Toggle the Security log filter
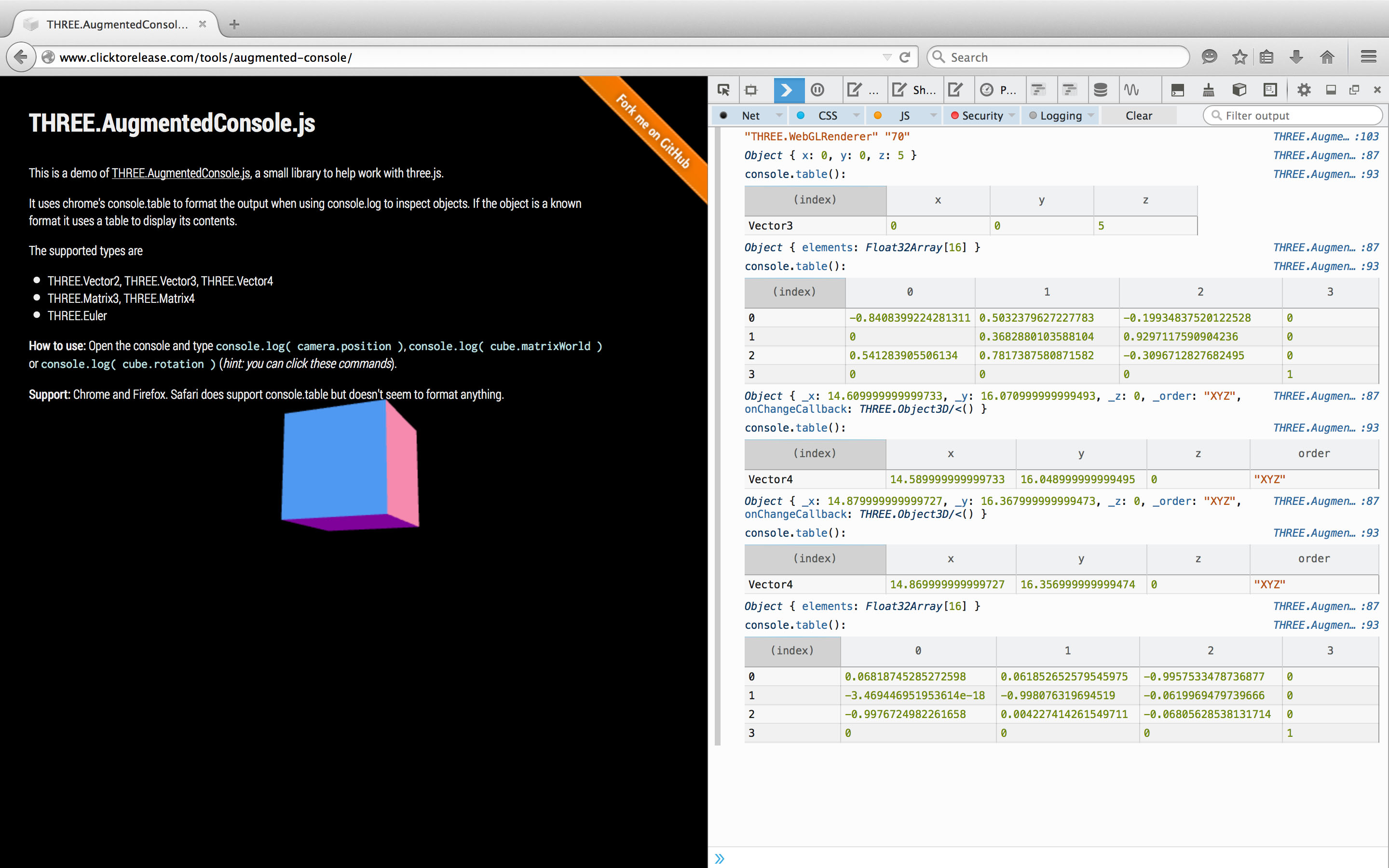Image resolution: width=1389 pixels, height=868 pixels. [x=982, y=115]
